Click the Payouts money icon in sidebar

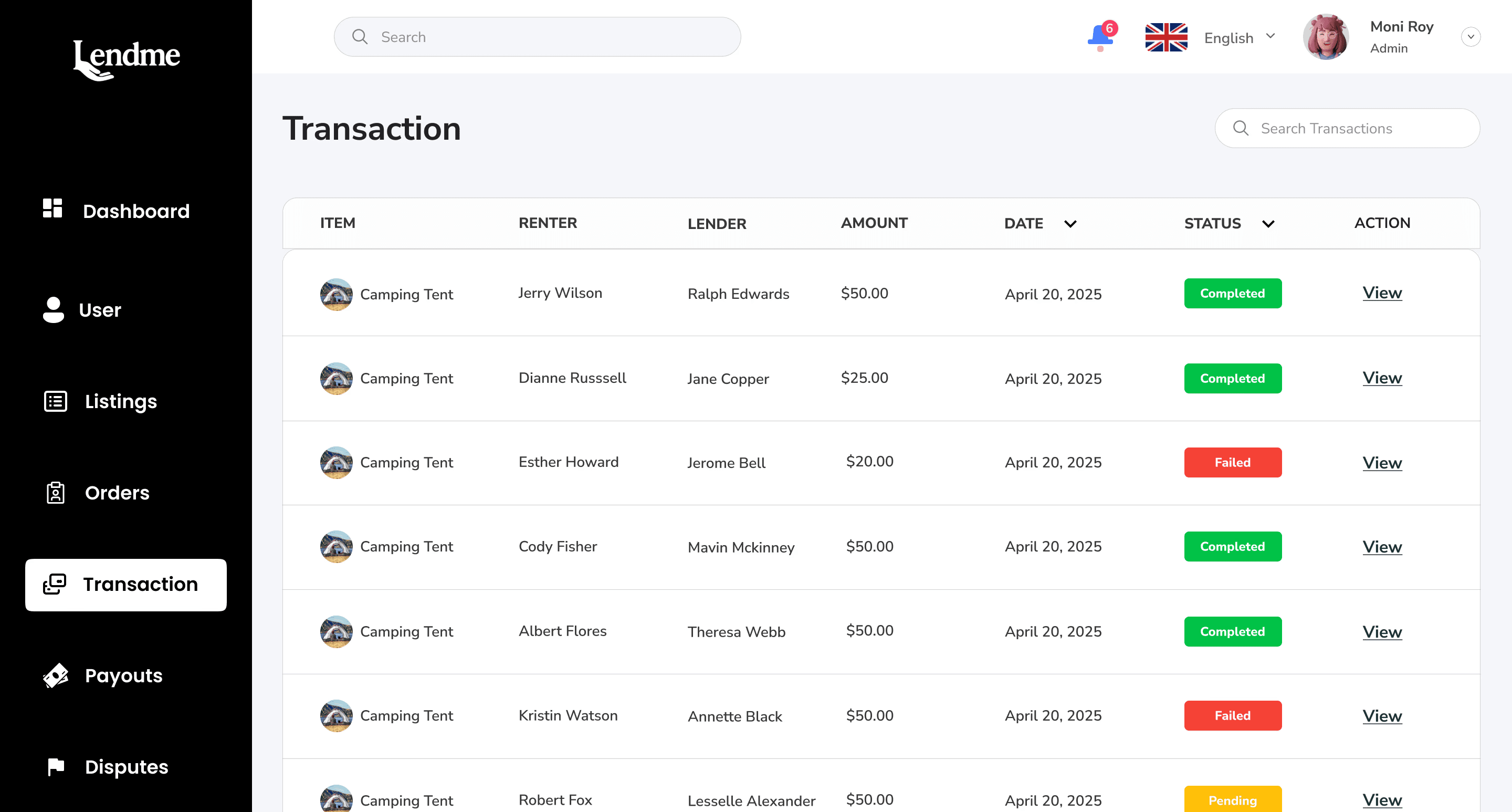pyautogui.click(x=55, y=675)
